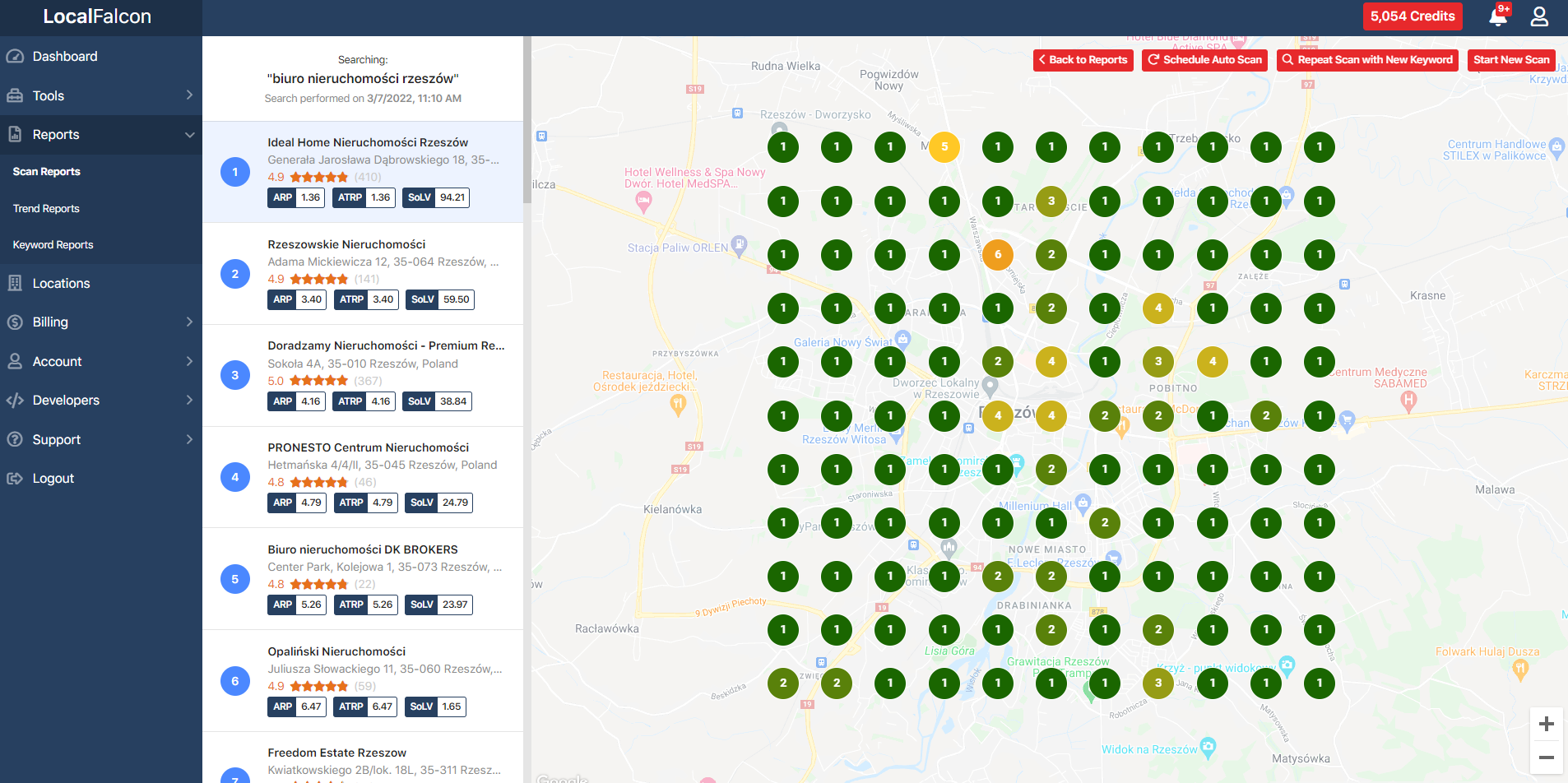This screenshot has width=1568, height=783.
Task: Click the Back to Reports button
Action: pos(1083,60)
